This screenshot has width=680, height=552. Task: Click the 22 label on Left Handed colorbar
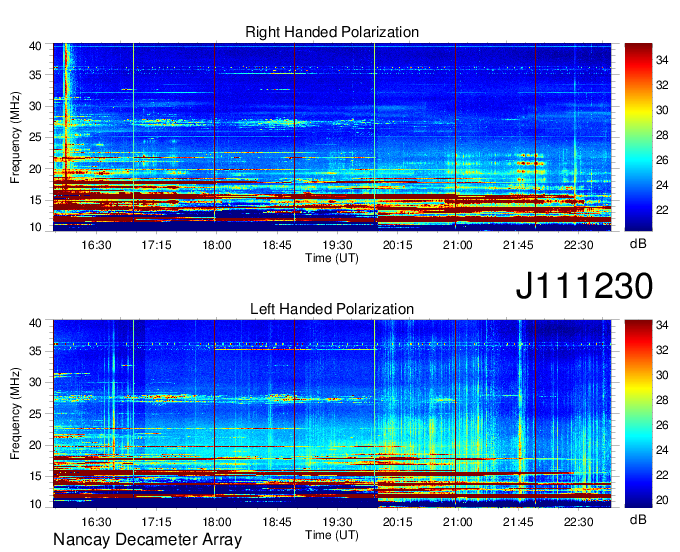[662, 475]
